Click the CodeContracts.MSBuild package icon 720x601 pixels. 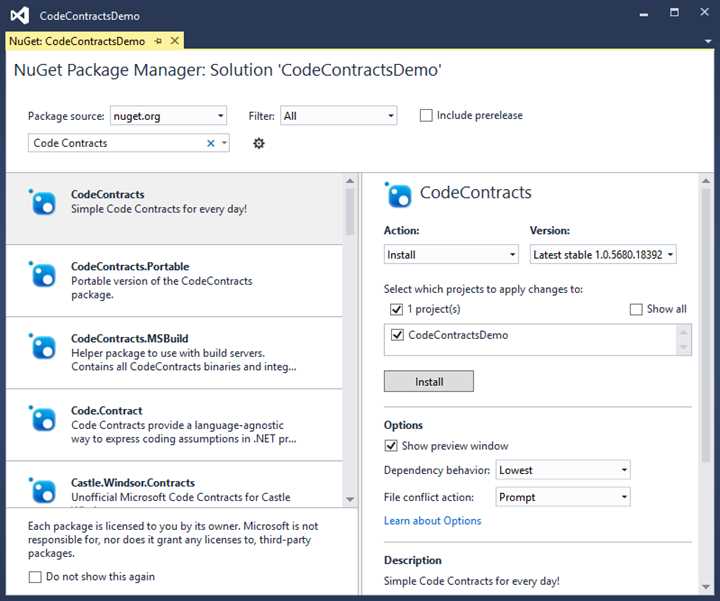[43, 346]
